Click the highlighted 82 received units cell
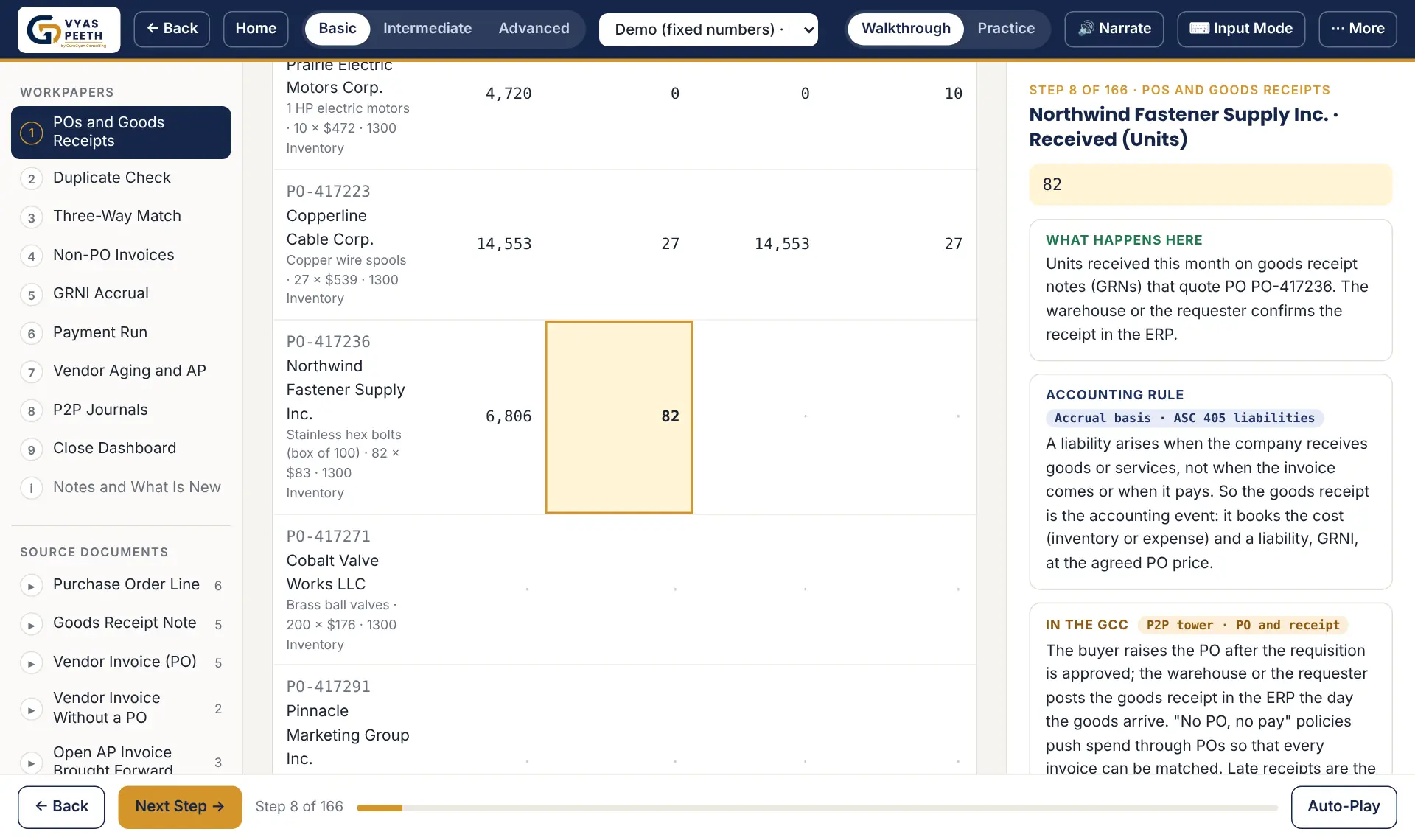1415x840 pixels. pos(619,417)
